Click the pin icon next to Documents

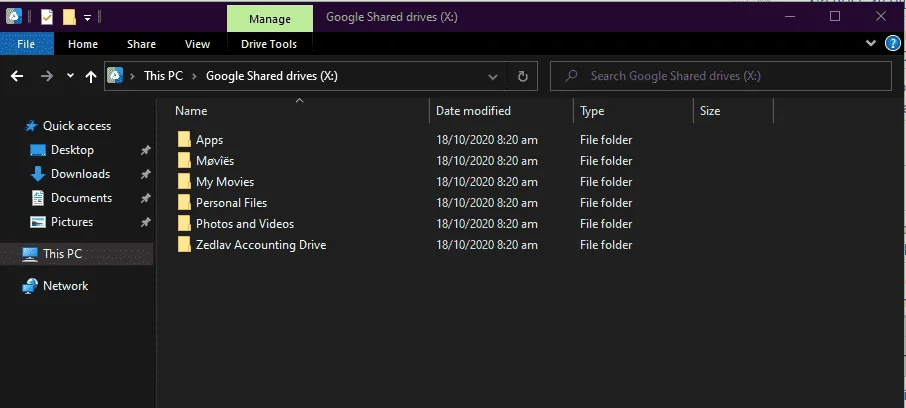click(x=146, y=198)
